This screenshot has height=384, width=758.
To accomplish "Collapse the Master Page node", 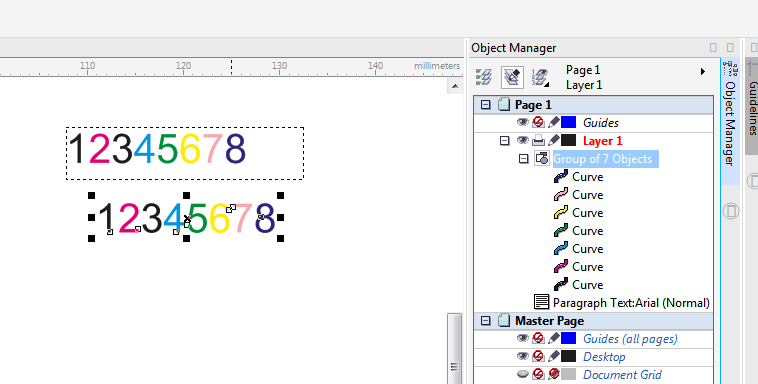I will (486, 321).
